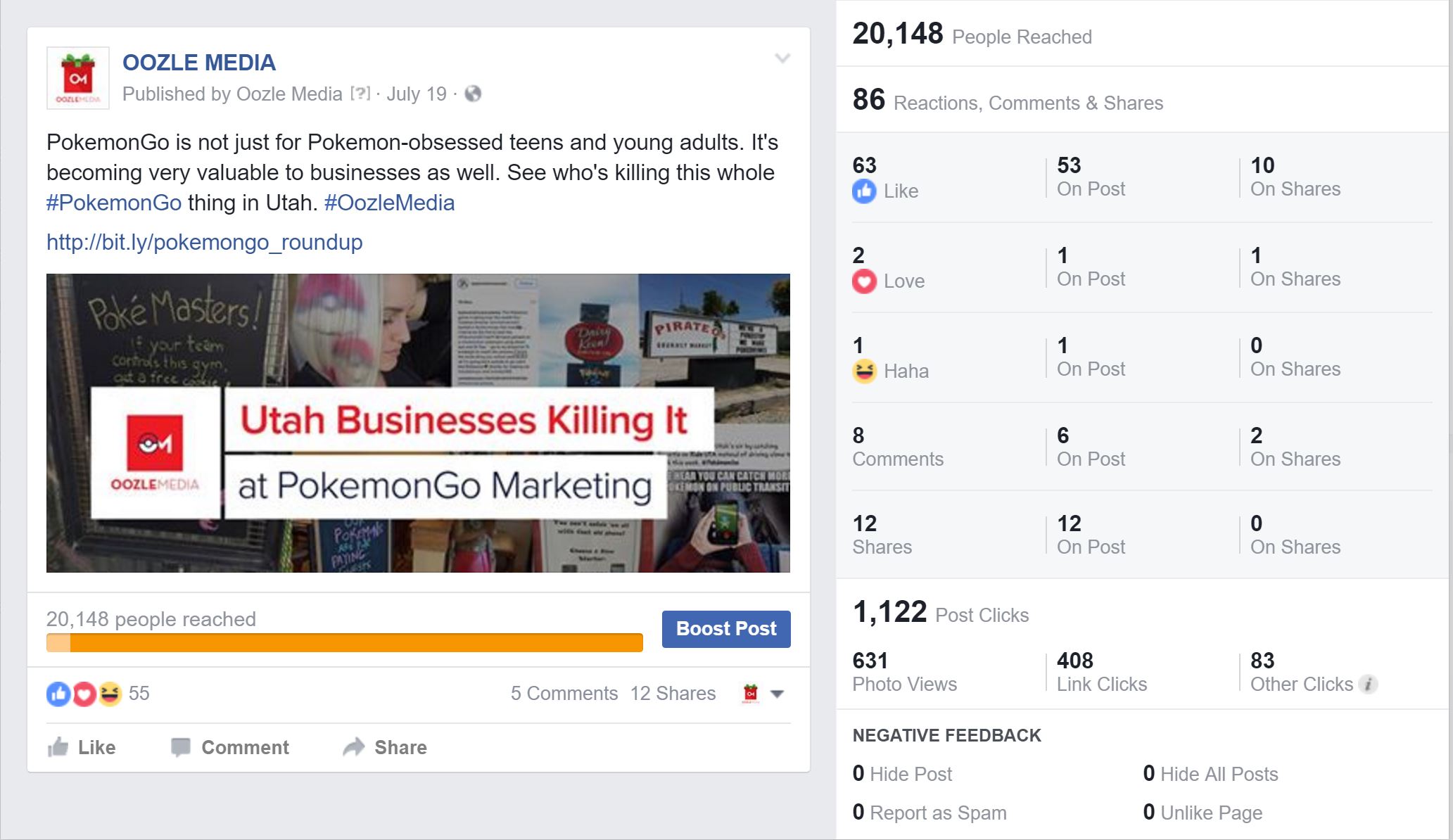Screen dimensions: 1453x840
Task: Click the 631 Photo Views stat
Action: point(904,672)
